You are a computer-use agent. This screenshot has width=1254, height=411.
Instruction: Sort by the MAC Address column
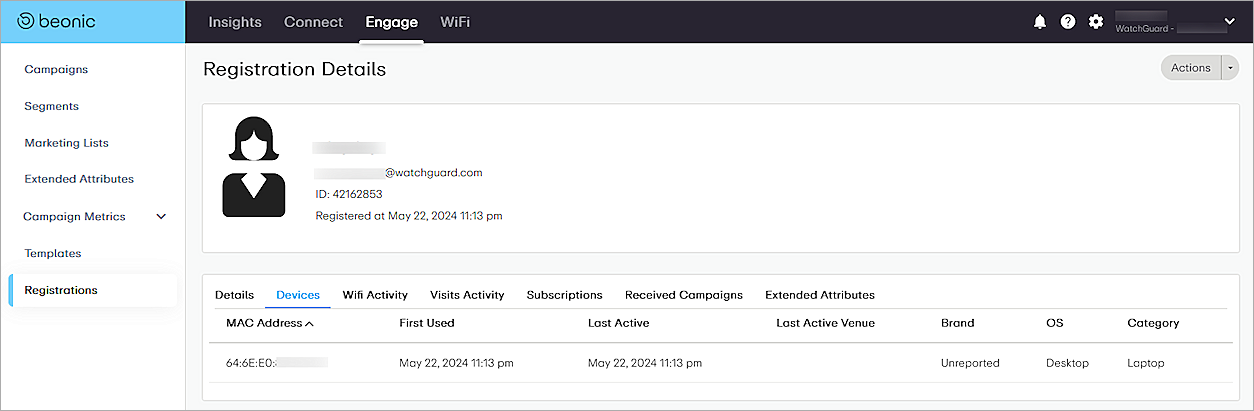click(x=270, y=323)
